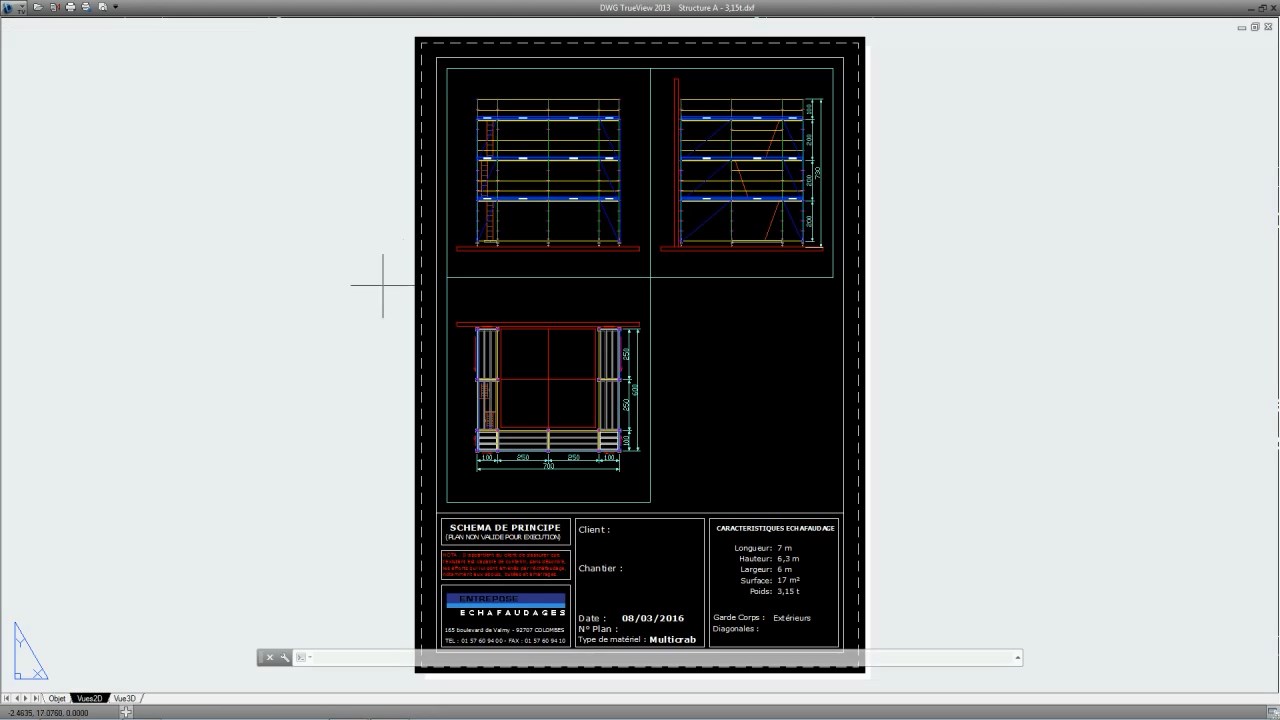Screen dimensions: 1280x720
Task: Click the status bar icon next to coordinates
Action: point(126,712)
